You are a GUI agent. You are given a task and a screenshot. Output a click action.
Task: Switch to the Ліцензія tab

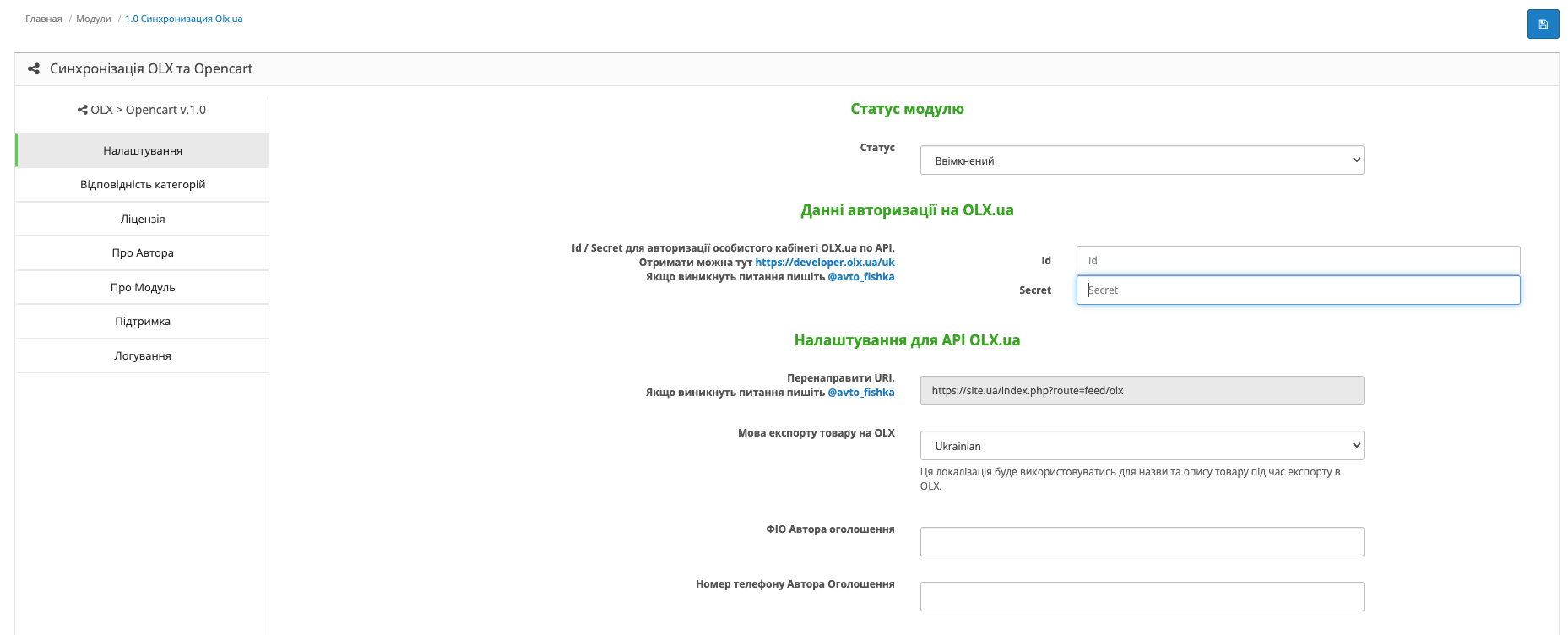pos(143,219)
